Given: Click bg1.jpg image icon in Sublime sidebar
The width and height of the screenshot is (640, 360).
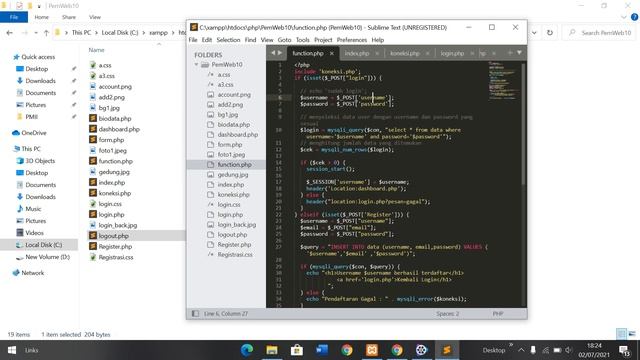Looking at the screenshot, I should (211, 115).
